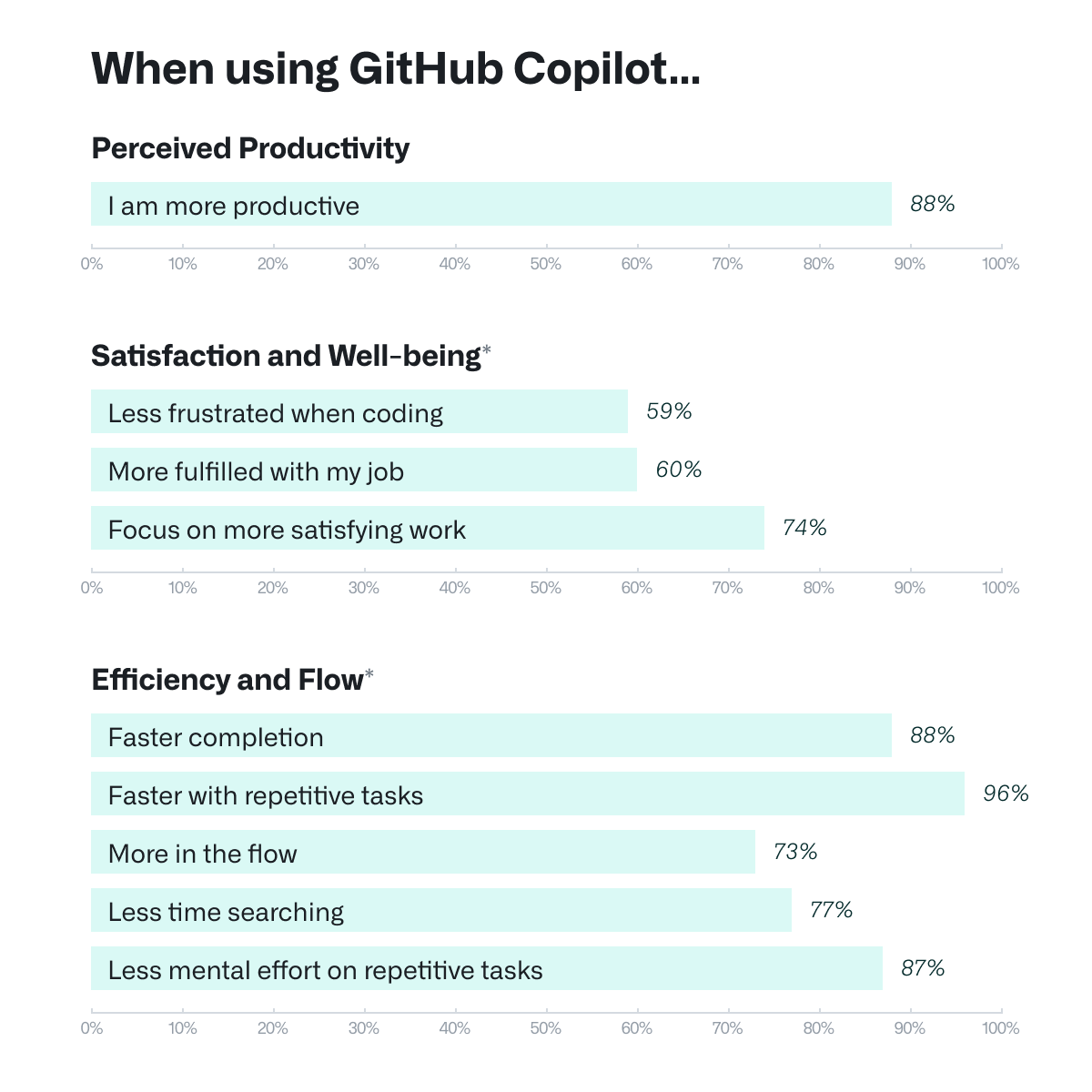Viewport: 1092px width, 1092px height.
Task: Select the 96% value label
Action: [1006, 794]
